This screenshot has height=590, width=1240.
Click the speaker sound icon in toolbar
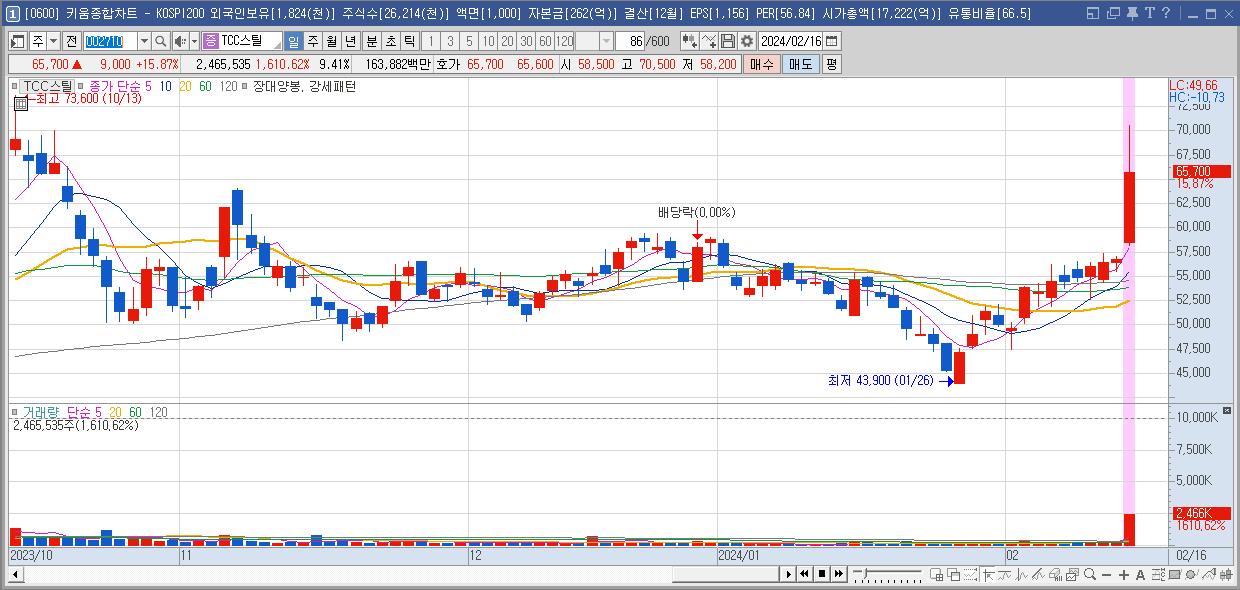pos(180,41)
